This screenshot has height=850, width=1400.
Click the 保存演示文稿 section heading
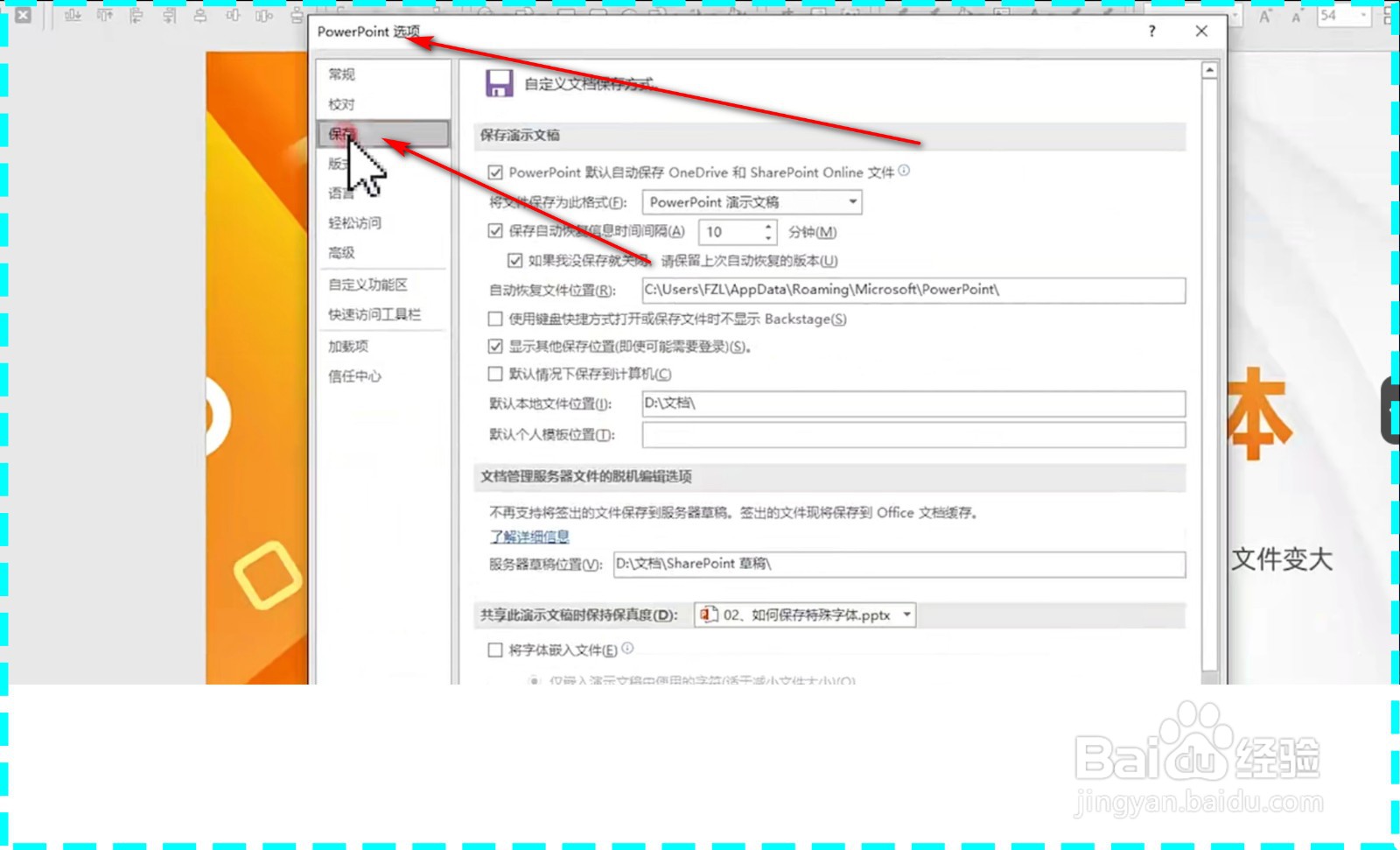(520, 136)
